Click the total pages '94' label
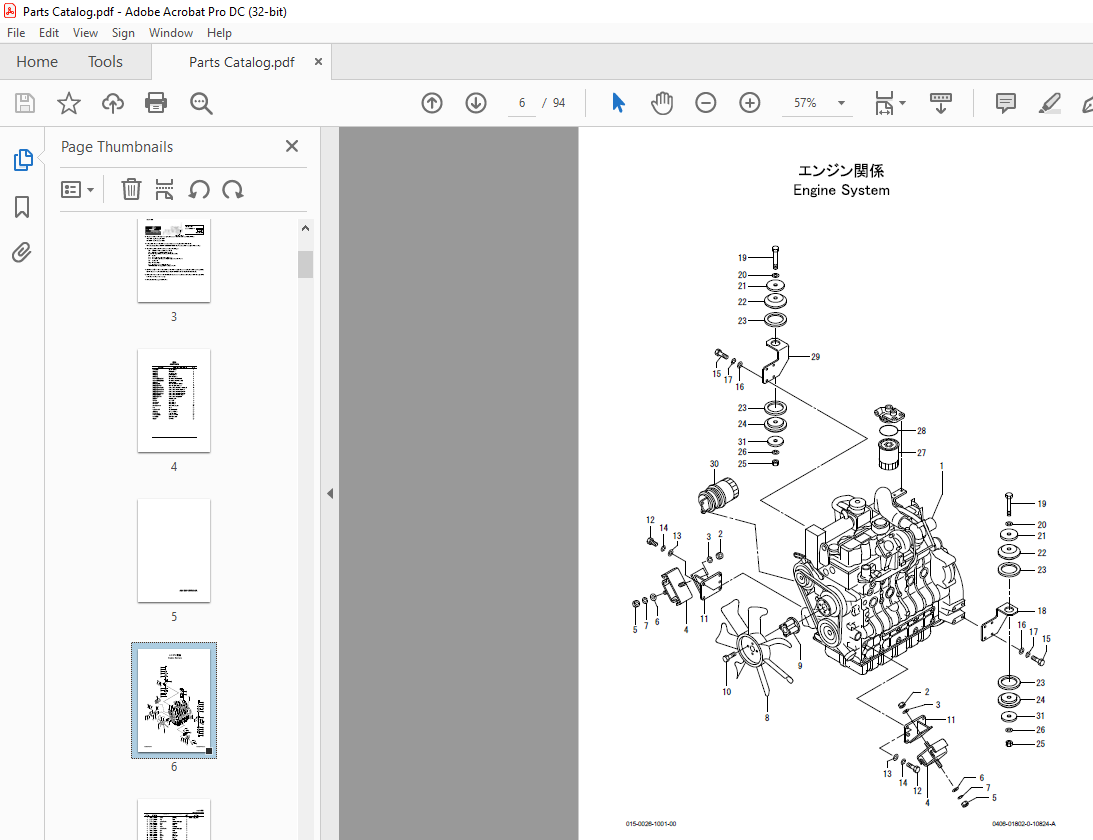The height and width of the screenshot is (840, 1093). tap(559, 103)
